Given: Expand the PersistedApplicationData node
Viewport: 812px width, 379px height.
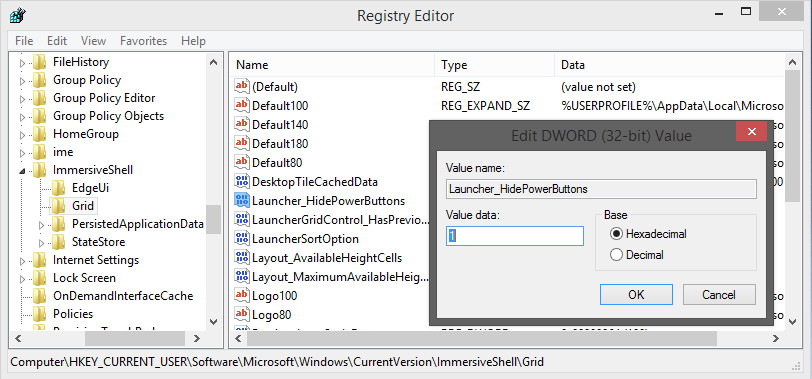Looking at the screenshot, I should [42, 225].
